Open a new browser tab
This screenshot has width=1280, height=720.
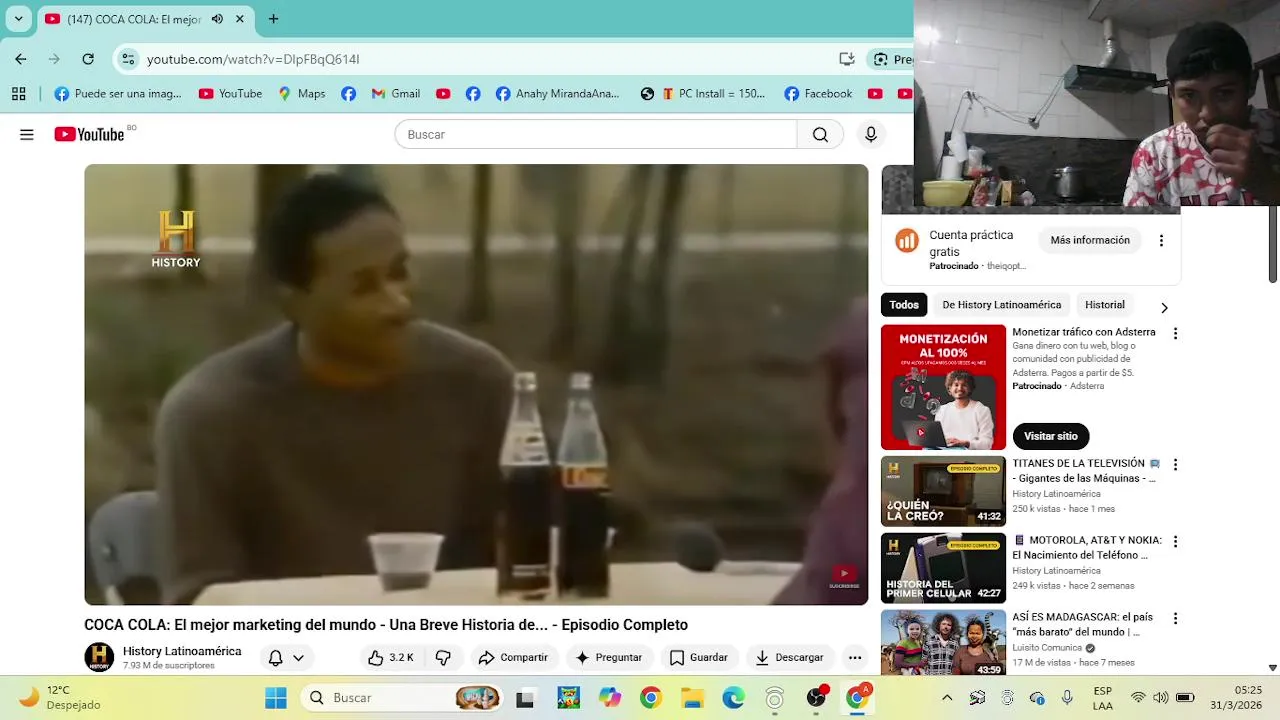[x=273, y=19]
